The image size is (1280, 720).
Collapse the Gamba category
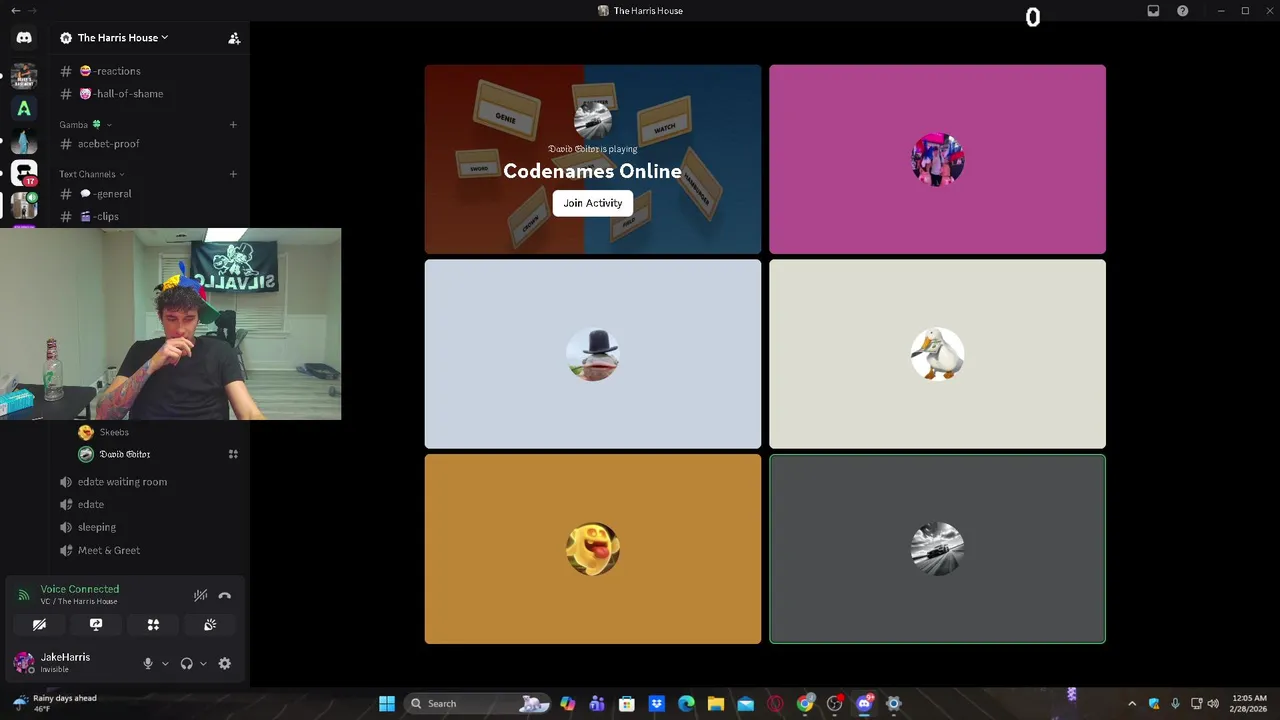point(86,125)
